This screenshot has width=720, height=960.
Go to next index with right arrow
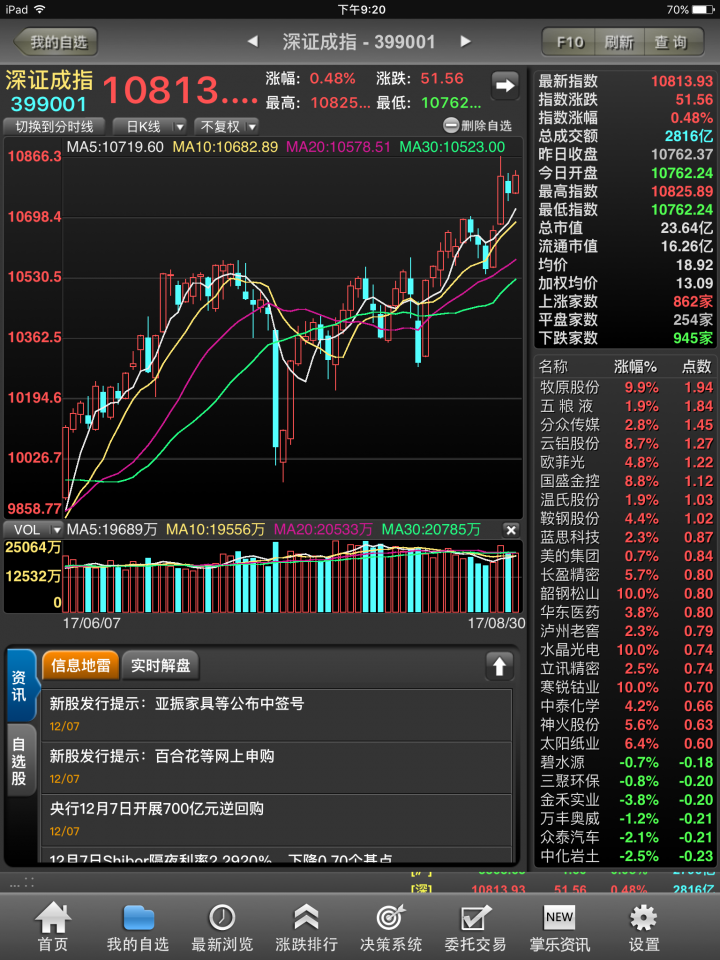click(x=465, y=42)
